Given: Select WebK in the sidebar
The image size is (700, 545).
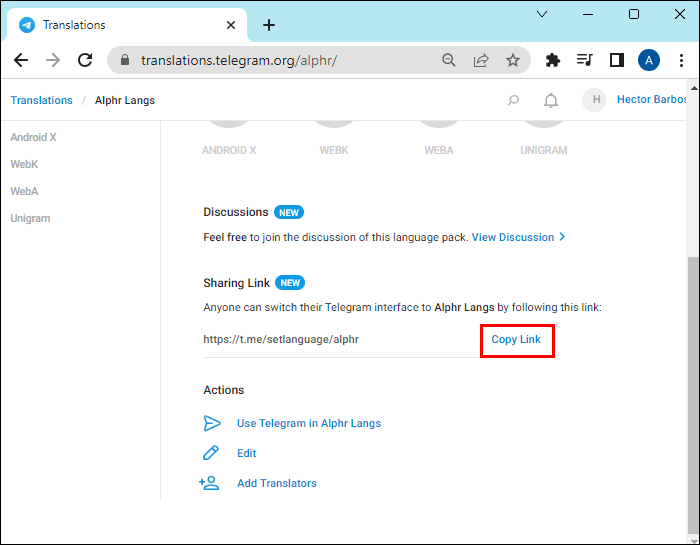Looking at the screenshot, I should (x=24, y=164).
